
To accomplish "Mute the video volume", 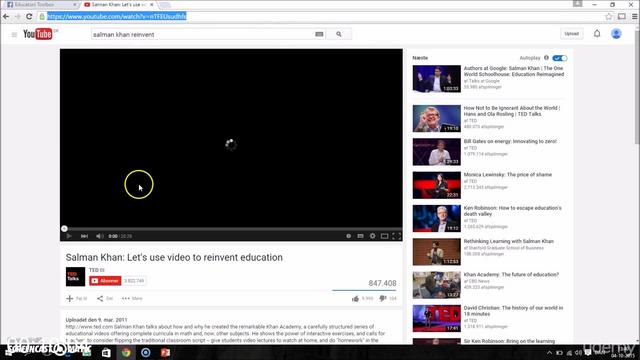I will point(99,236).
